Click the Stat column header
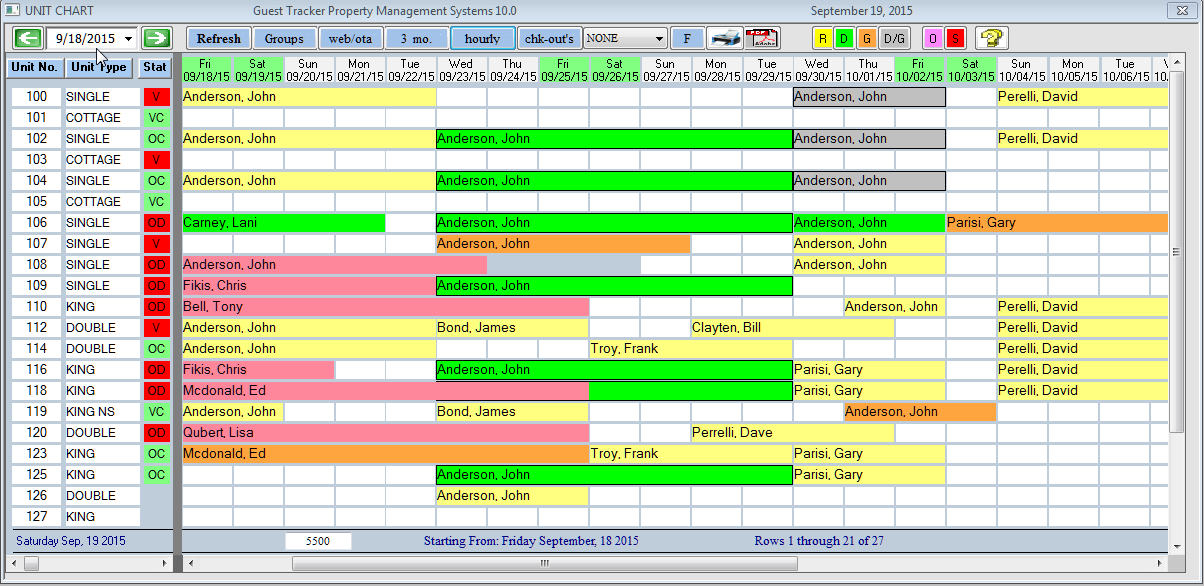 coord(155,67)
